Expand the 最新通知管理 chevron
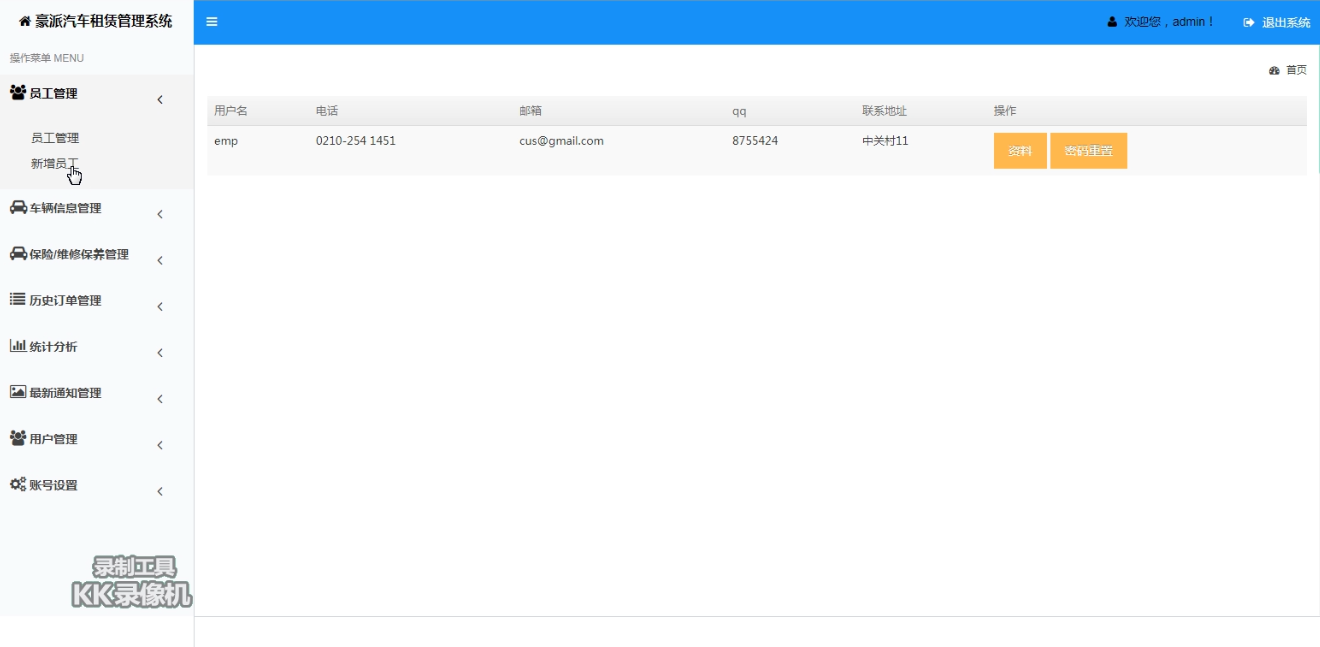 (160, 399)
